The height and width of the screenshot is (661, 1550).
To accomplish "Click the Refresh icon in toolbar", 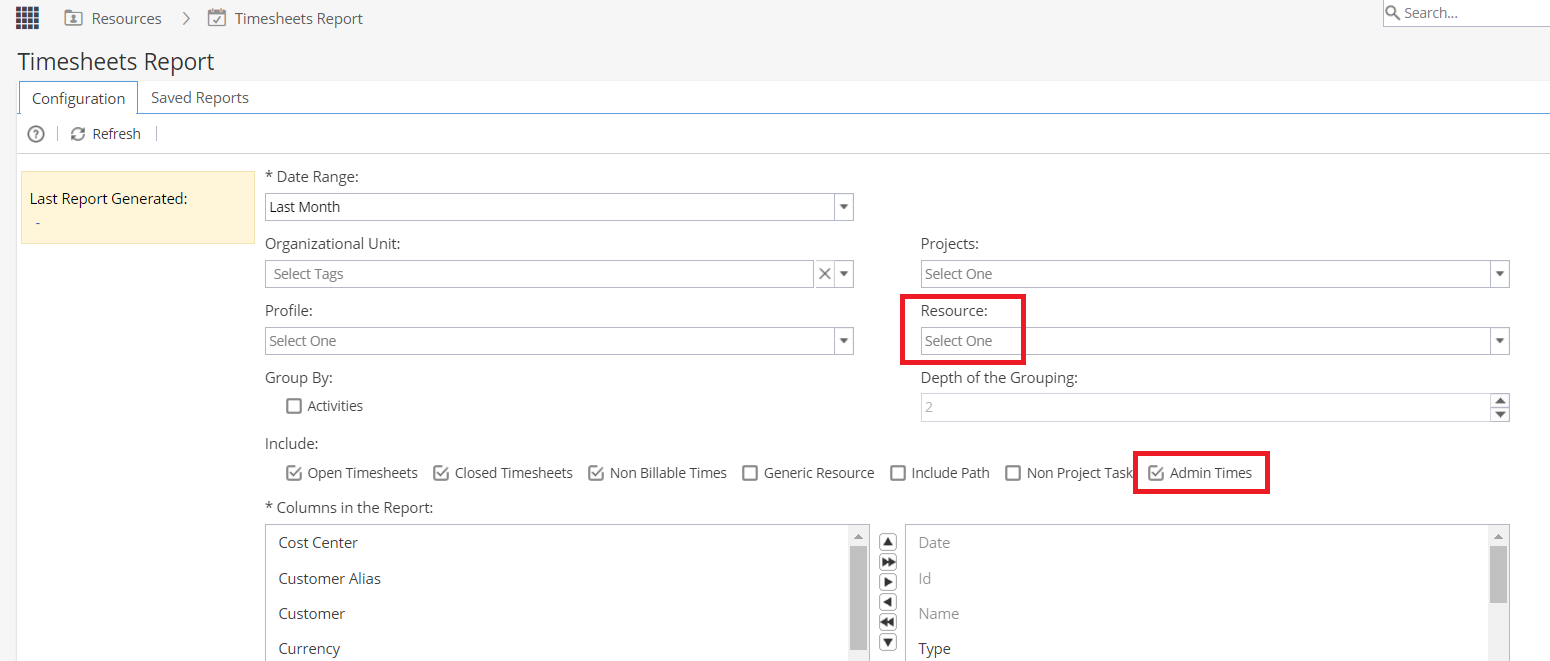I will [78, 134].
